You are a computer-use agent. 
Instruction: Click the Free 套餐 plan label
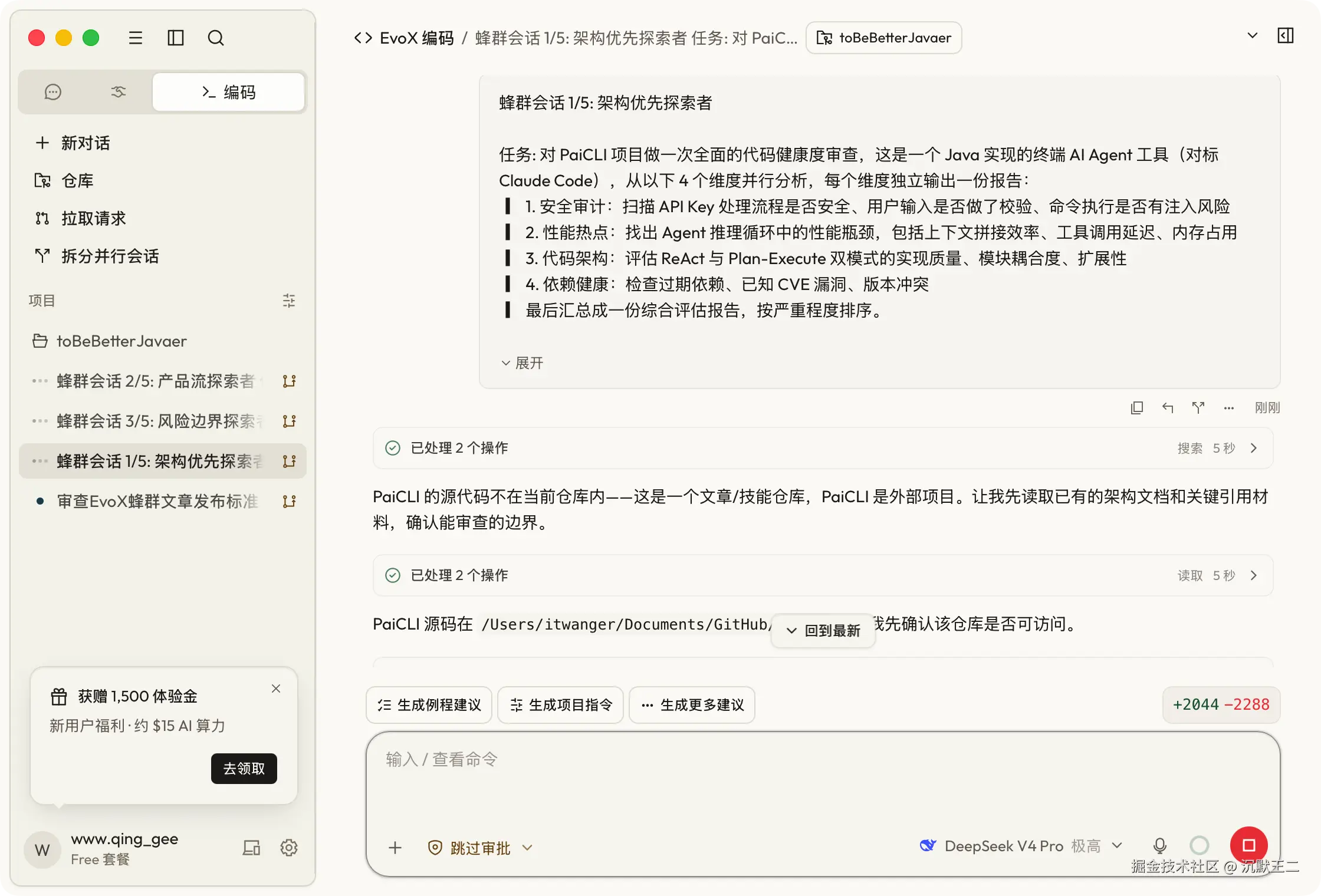tap(100, 859)
